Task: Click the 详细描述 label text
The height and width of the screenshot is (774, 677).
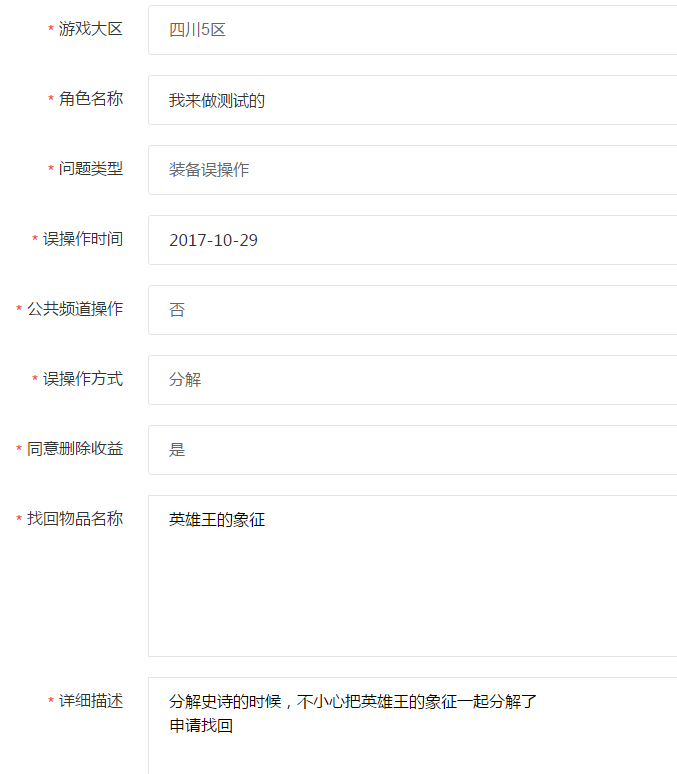Action: click(90, 701)
